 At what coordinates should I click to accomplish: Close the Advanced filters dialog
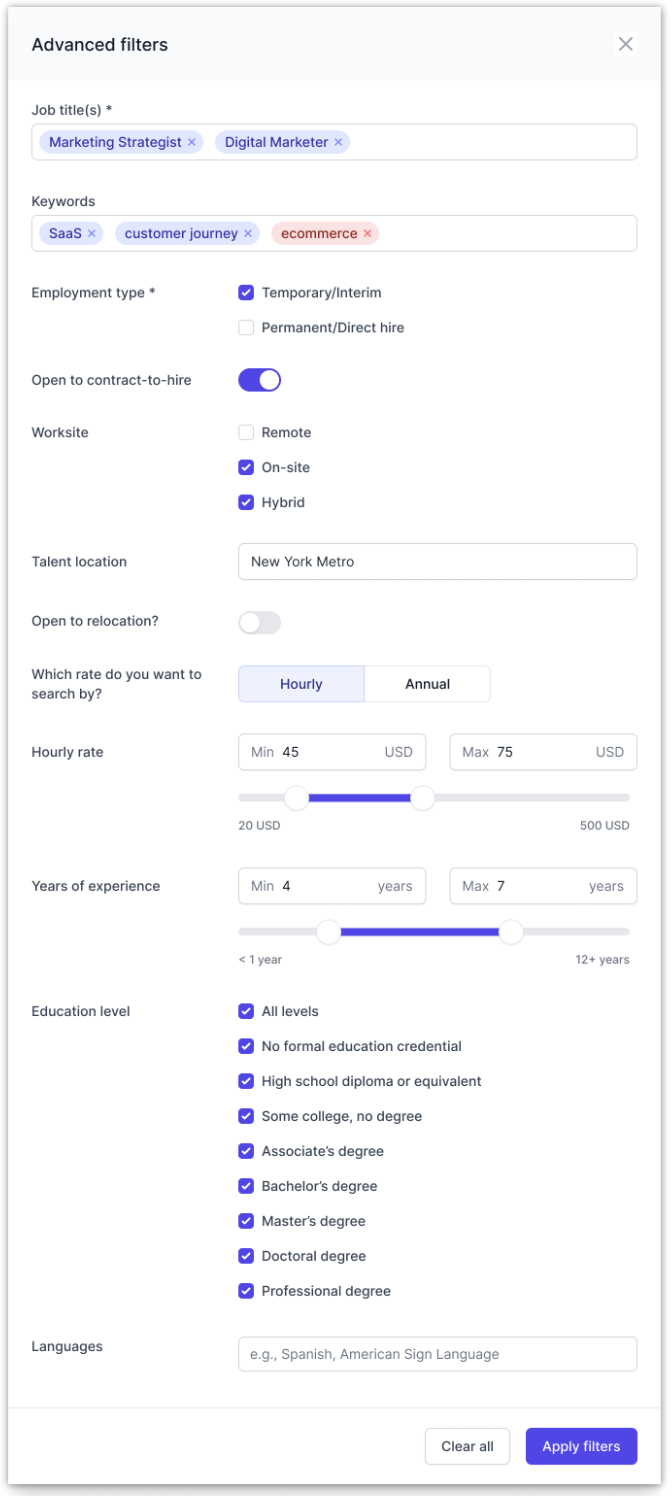point(625,44)
